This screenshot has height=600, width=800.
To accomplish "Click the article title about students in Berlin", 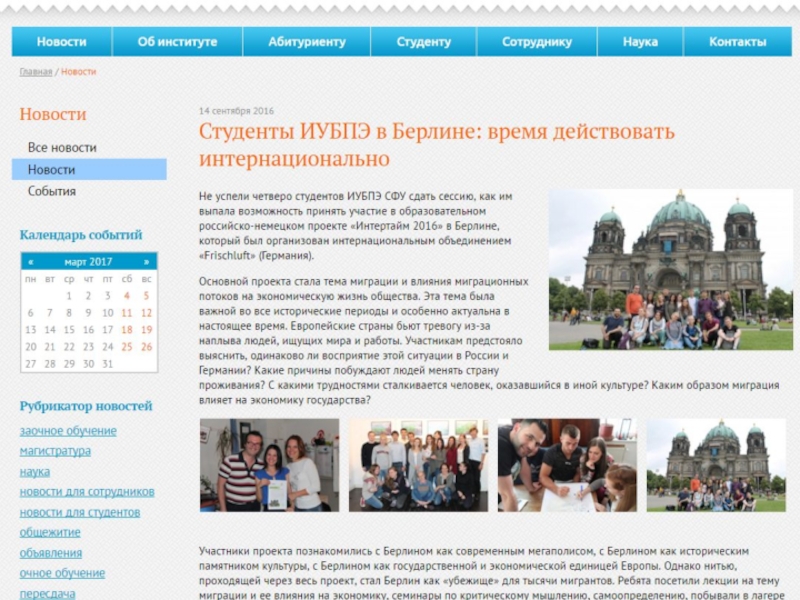I will (436, 145).
